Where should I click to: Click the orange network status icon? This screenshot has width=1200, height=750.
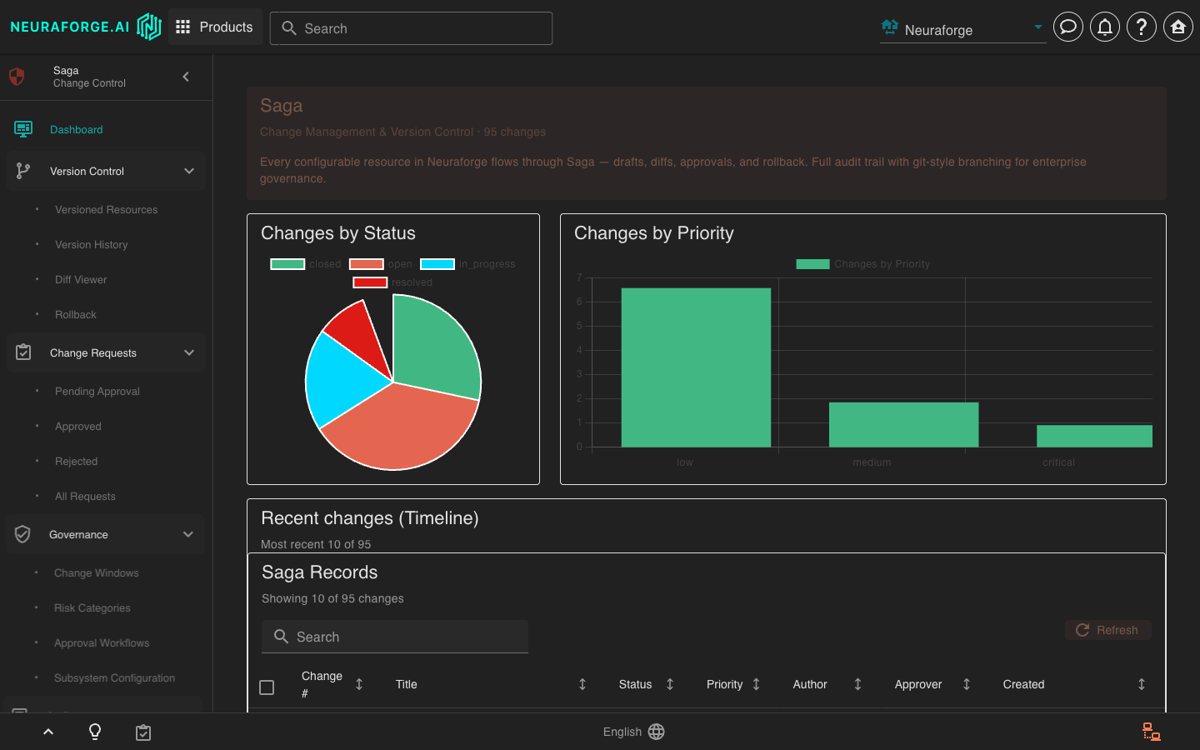point(1151,732)
